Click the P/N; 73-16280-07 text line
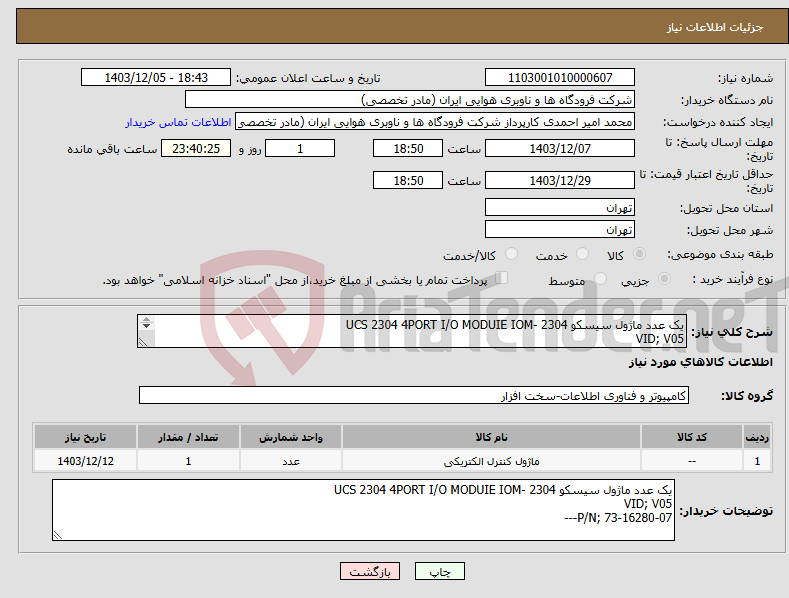Viewport: 789px width, 598px height. [618, 518]
